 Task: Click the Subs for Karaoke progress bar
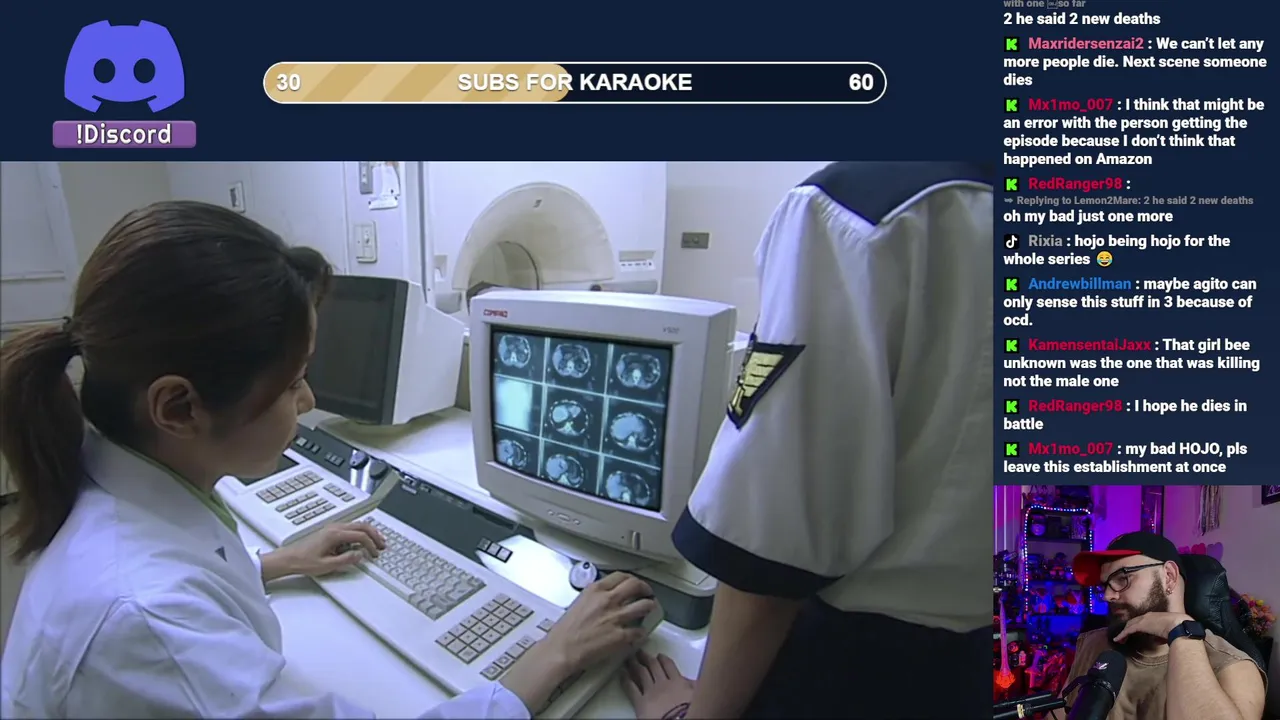tap(574, 82)
